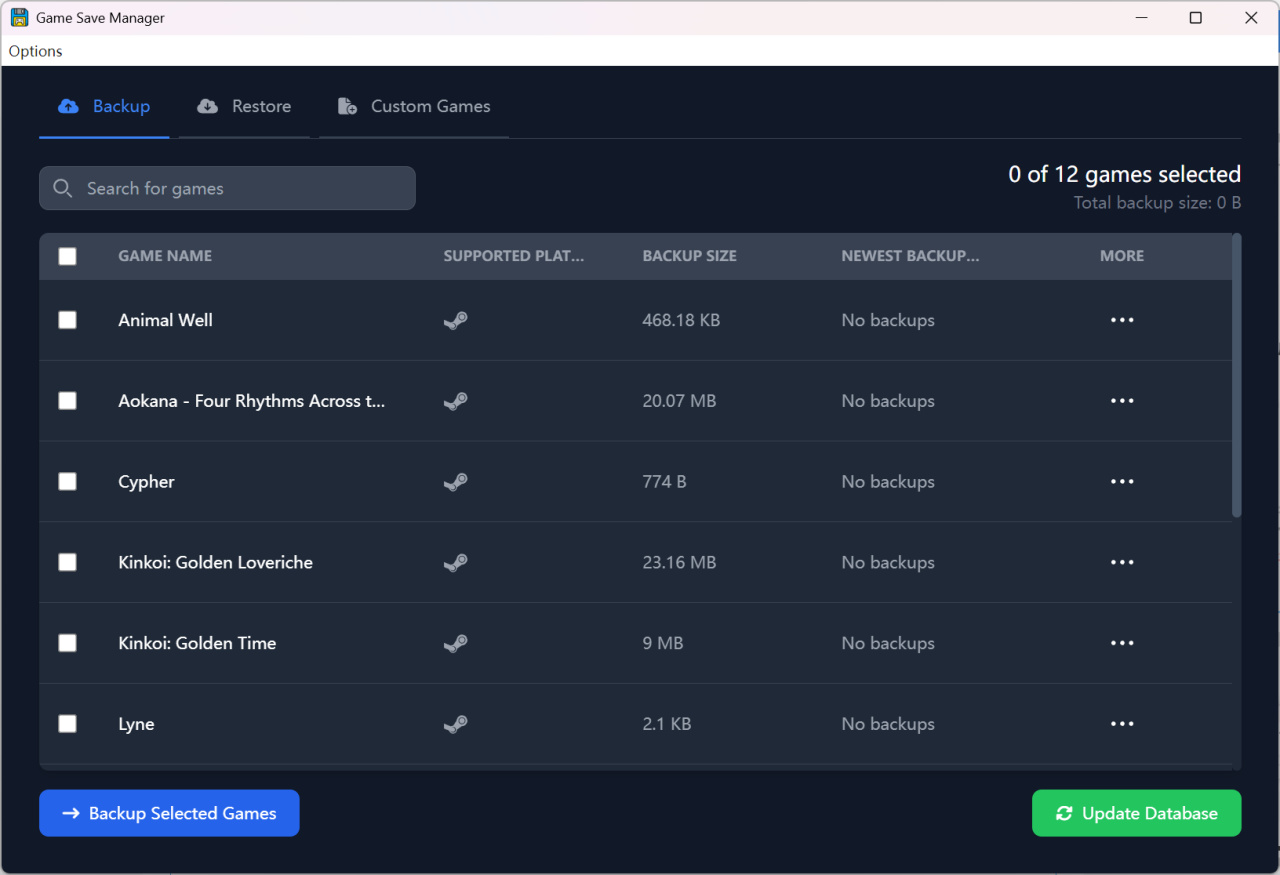
Task: Toggle the select-all checkbox in the table header
Action: pyautogui.click(x=67, y=256)
